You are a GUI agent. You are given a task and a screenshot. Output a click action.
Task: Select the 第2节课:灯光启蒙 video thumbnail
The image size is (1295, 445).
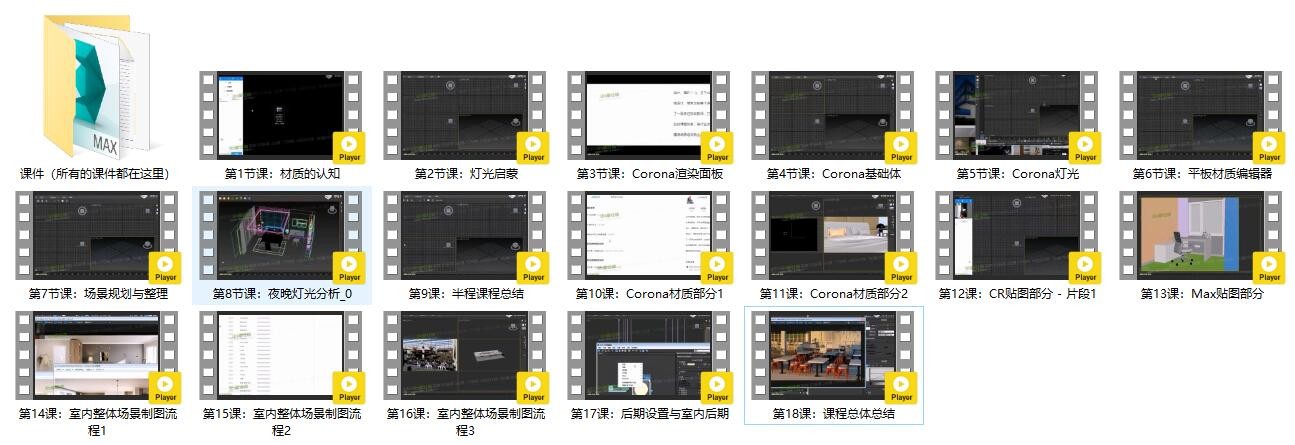coord(465,116)
